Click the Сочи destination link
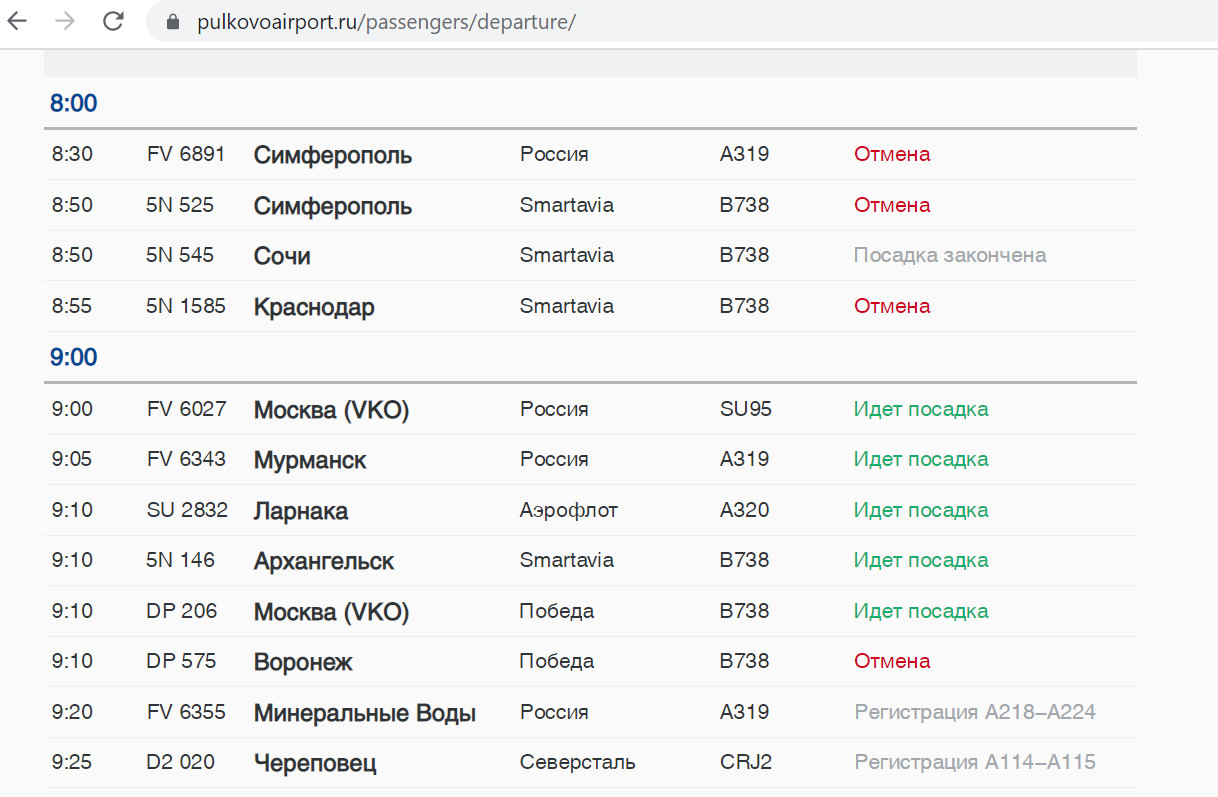 coord(282,256)
